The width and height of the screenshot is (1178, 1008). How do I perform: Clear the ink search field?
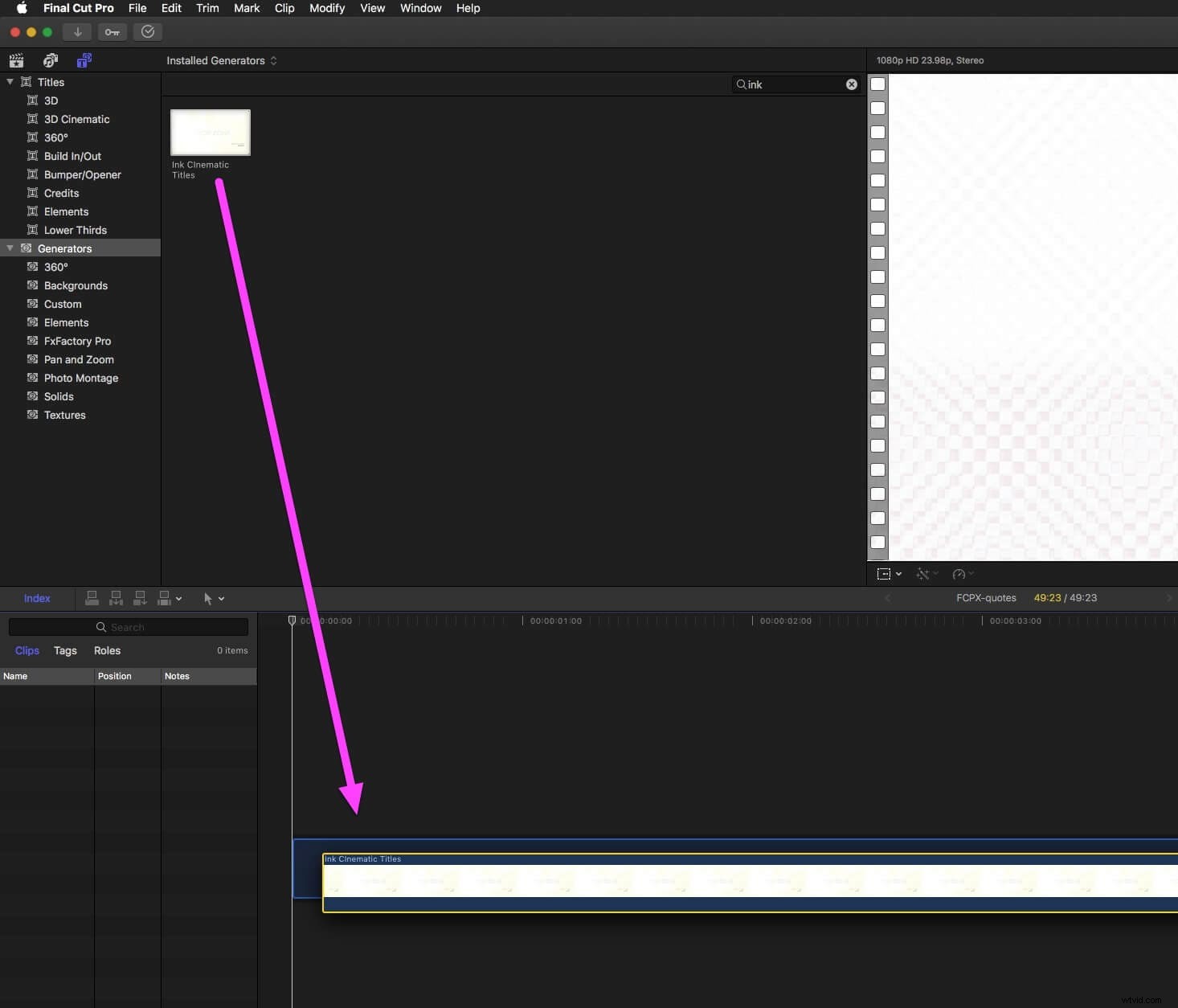(851, 84)
